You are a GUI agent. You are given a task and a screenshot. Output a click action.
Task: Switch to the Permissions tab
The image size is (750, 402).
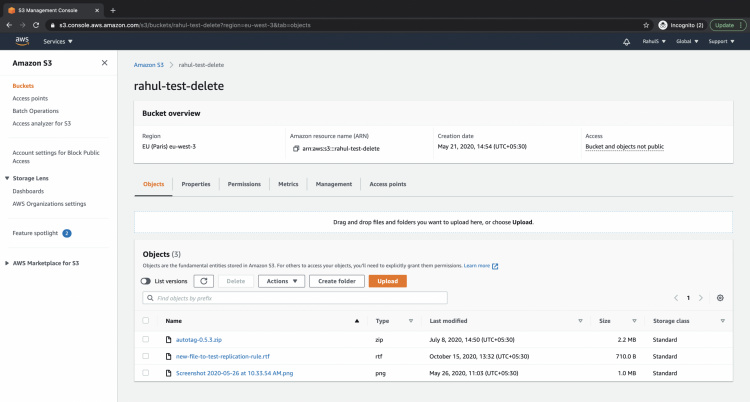pyautogui.click(x=244, y=184)
